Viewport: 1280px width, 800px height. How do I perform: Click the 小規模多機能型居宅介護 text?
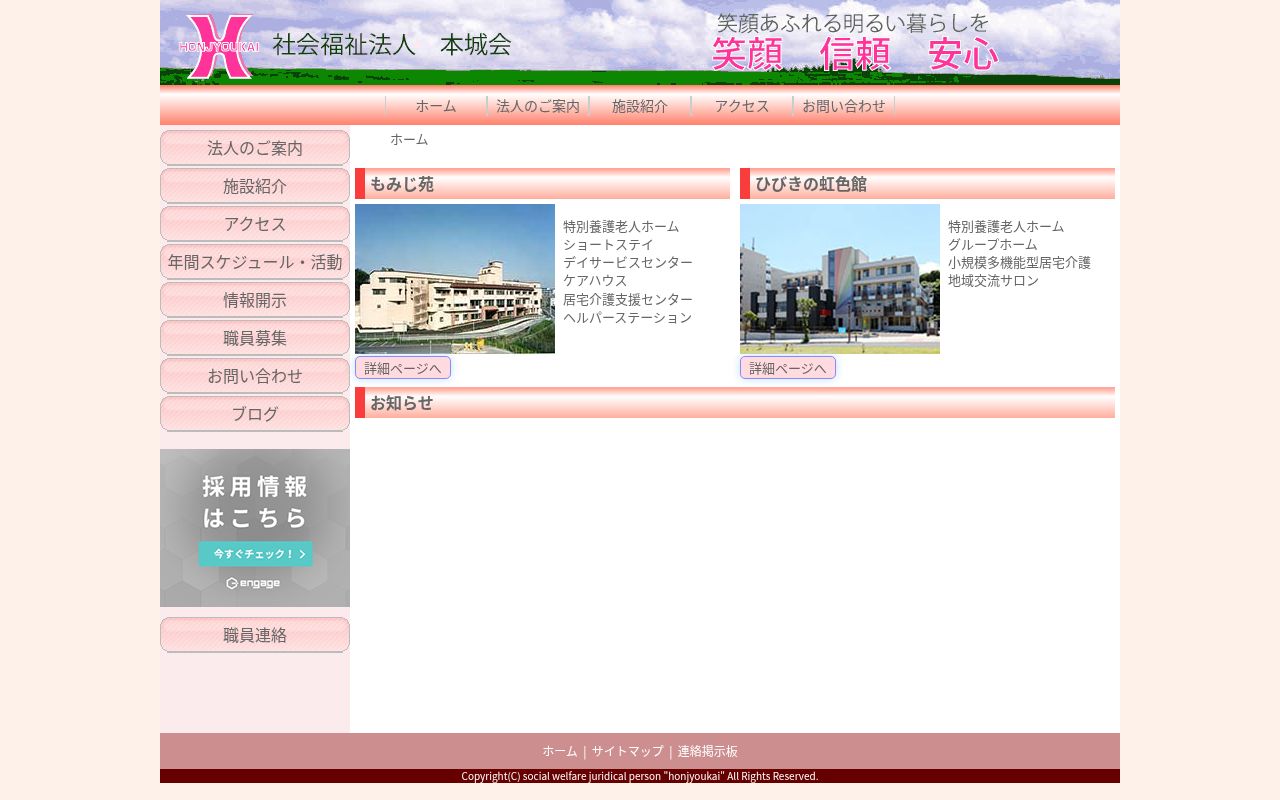click(1019, 262)
